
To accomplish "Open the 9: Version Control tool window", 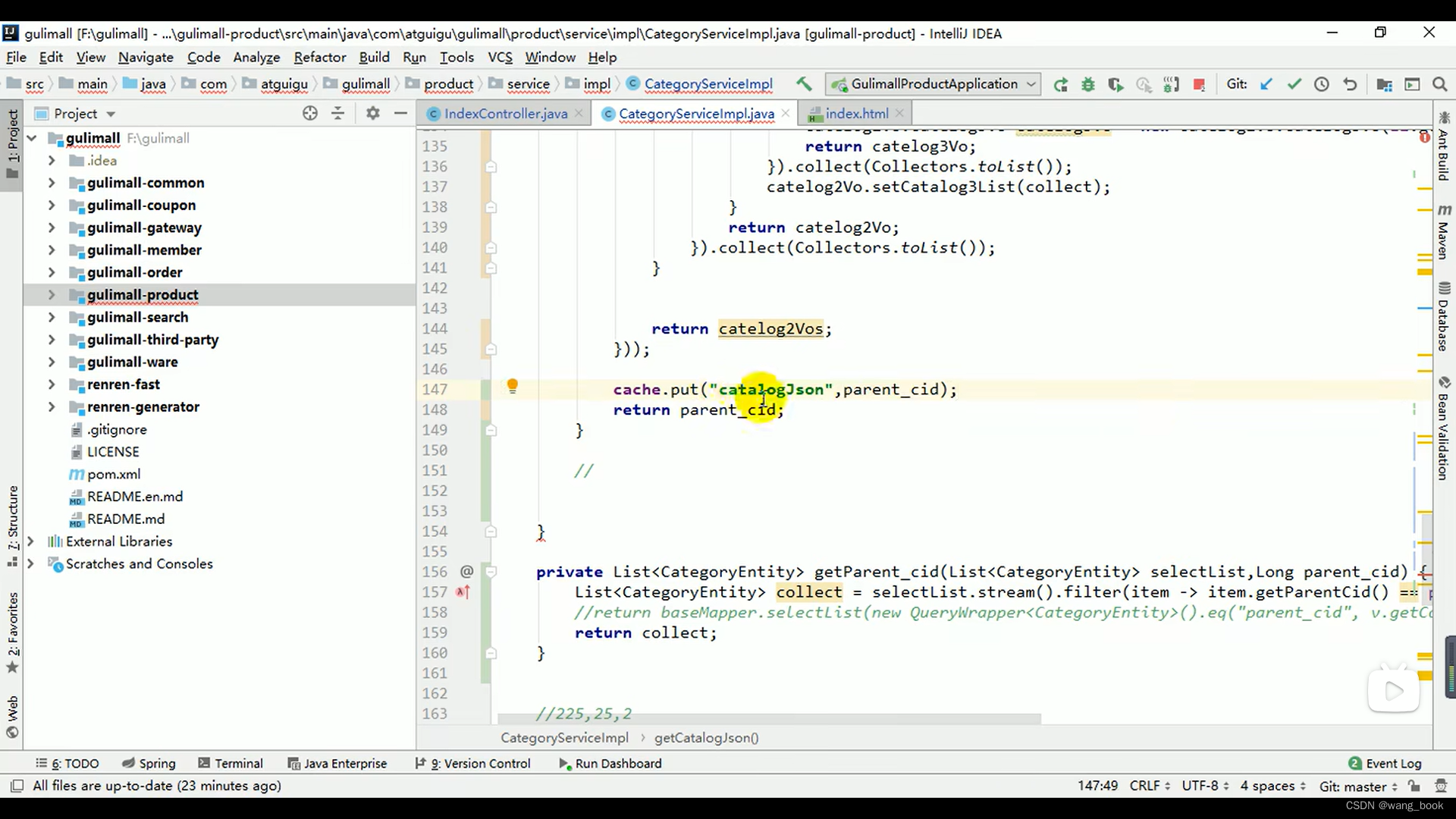I will [x=472, y=764].
